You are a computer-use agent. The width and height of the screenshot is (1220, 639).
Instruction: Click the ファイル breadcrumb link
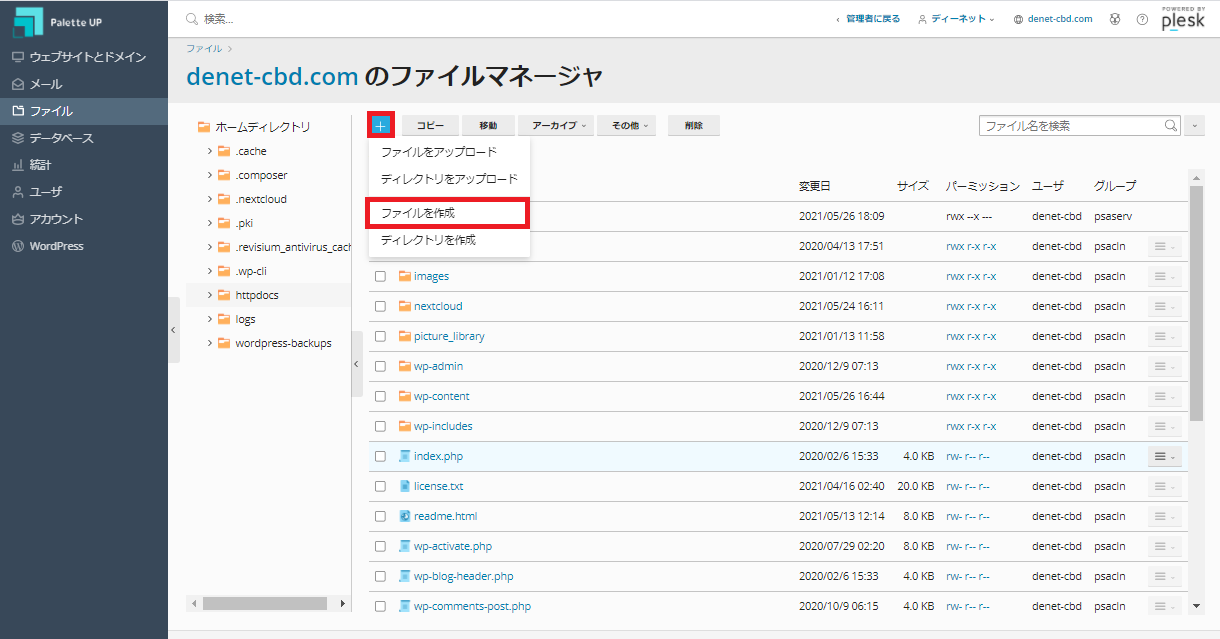point(204,48)
